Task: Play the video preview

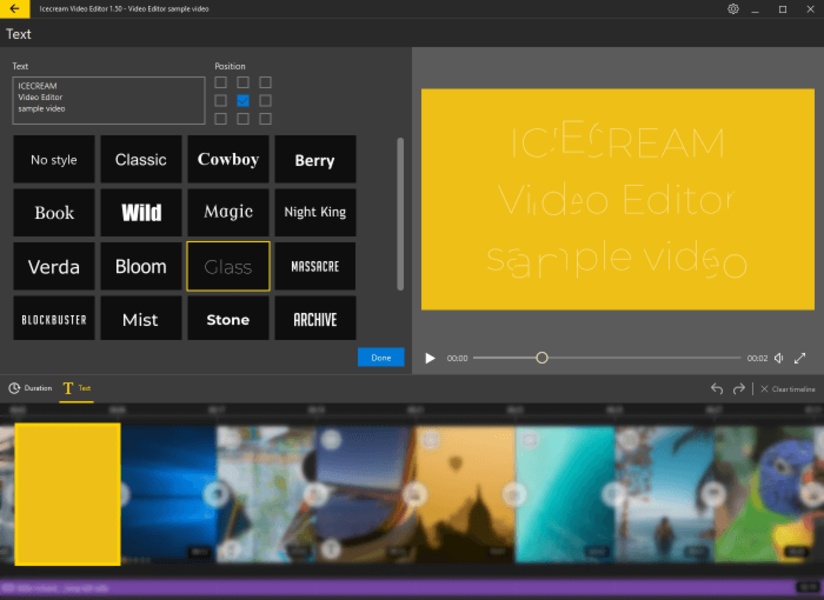Action: (x=430, y=358)
